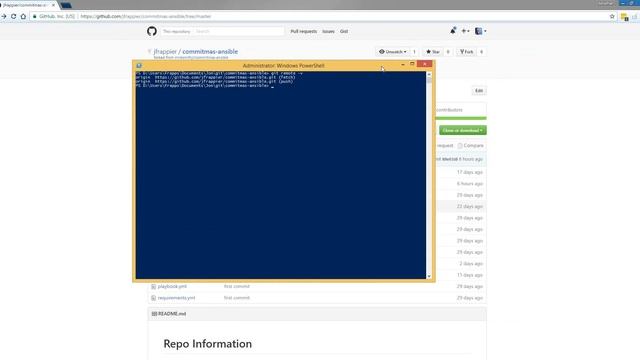Click the browser extension icon right of bookmark star
This screenshot has width=640, height=360.
[x=624, y=17]
